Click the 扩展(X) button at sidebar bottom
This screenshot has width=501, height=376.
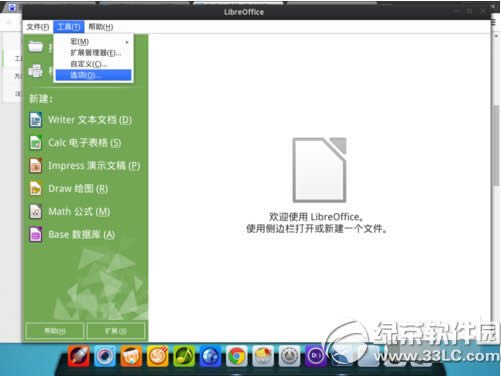[x=116, y=331]
